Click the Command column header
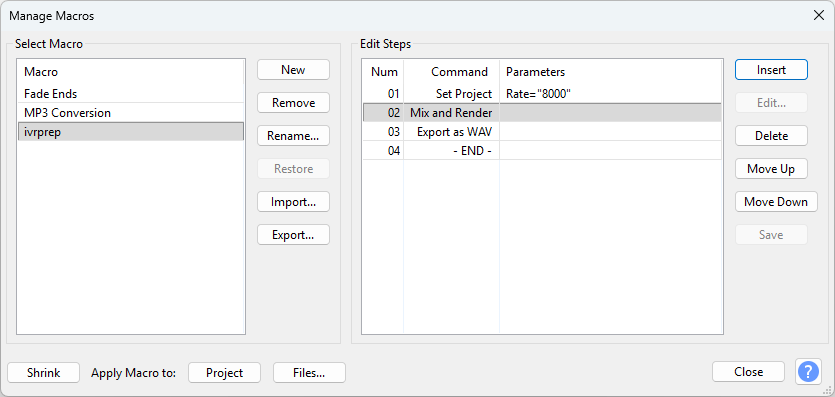This screenshot has height=397, width=835. pyautogui.click(x=452, y=71)
